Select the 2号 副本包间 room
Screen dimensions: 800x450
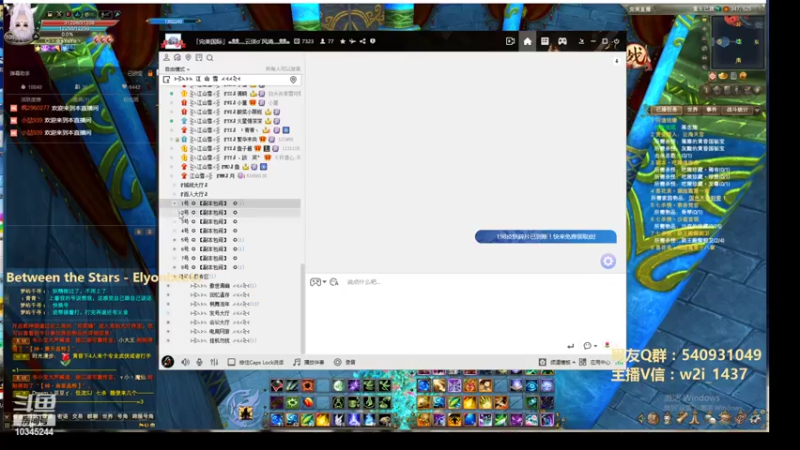tap(232, 212)
